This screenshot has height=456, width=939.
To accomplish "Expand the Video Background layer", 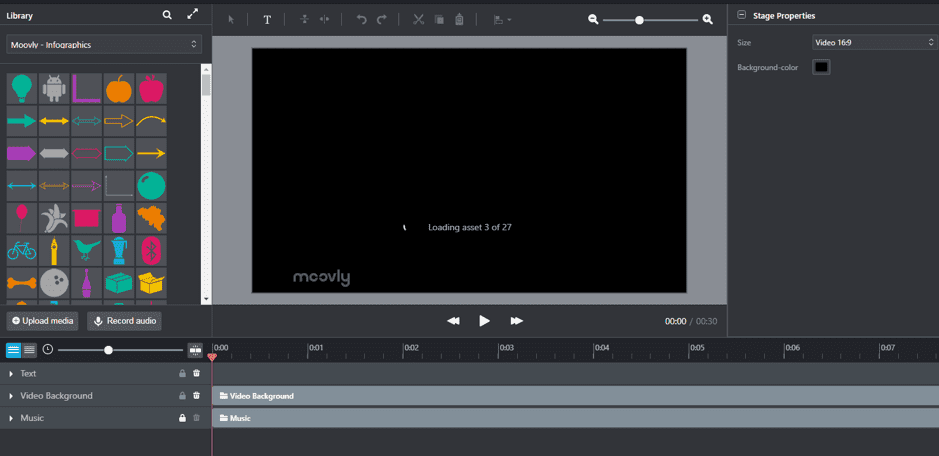I will [11, 396].
